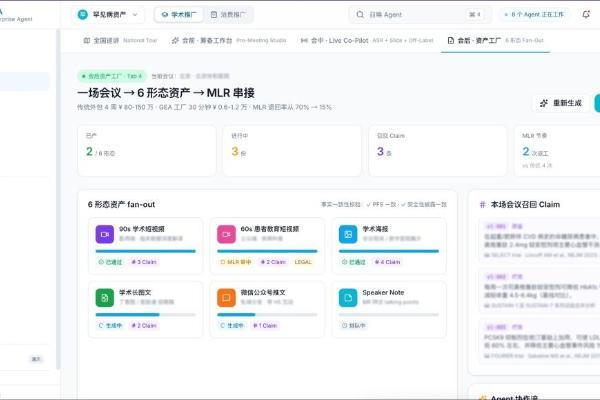Open the 60s 患者教育短视频 card title
Screen dimensions: 600x400
coord(270,229)
